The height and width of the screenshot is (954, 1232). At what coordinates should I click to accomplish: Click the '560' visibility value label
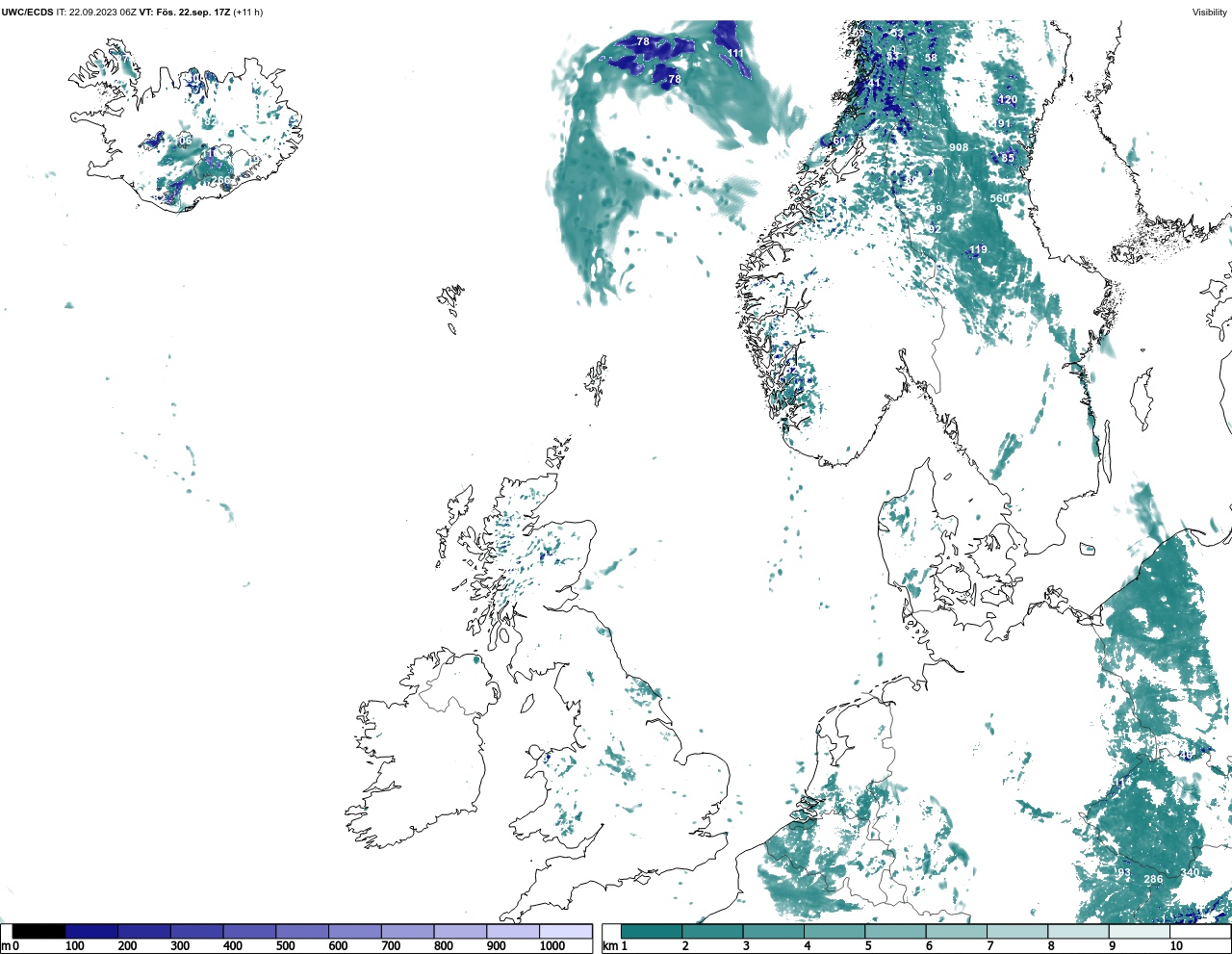(x=1000, y=198)
